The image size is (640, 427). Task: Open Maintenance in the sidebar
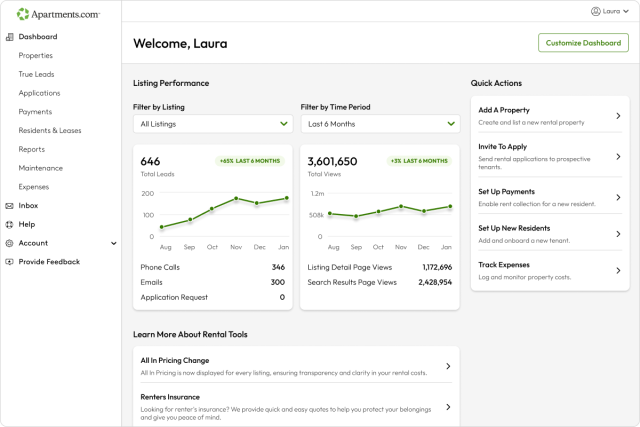(x=40, y=168)
